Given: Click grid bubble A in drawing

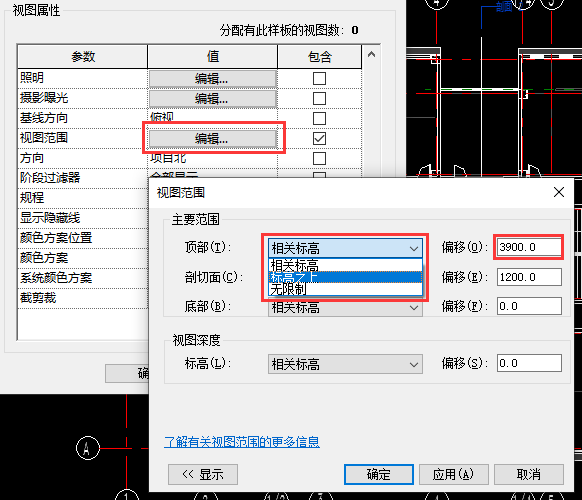Looking at the screenshot, I should pyautogui.click(x=88, y=448).
